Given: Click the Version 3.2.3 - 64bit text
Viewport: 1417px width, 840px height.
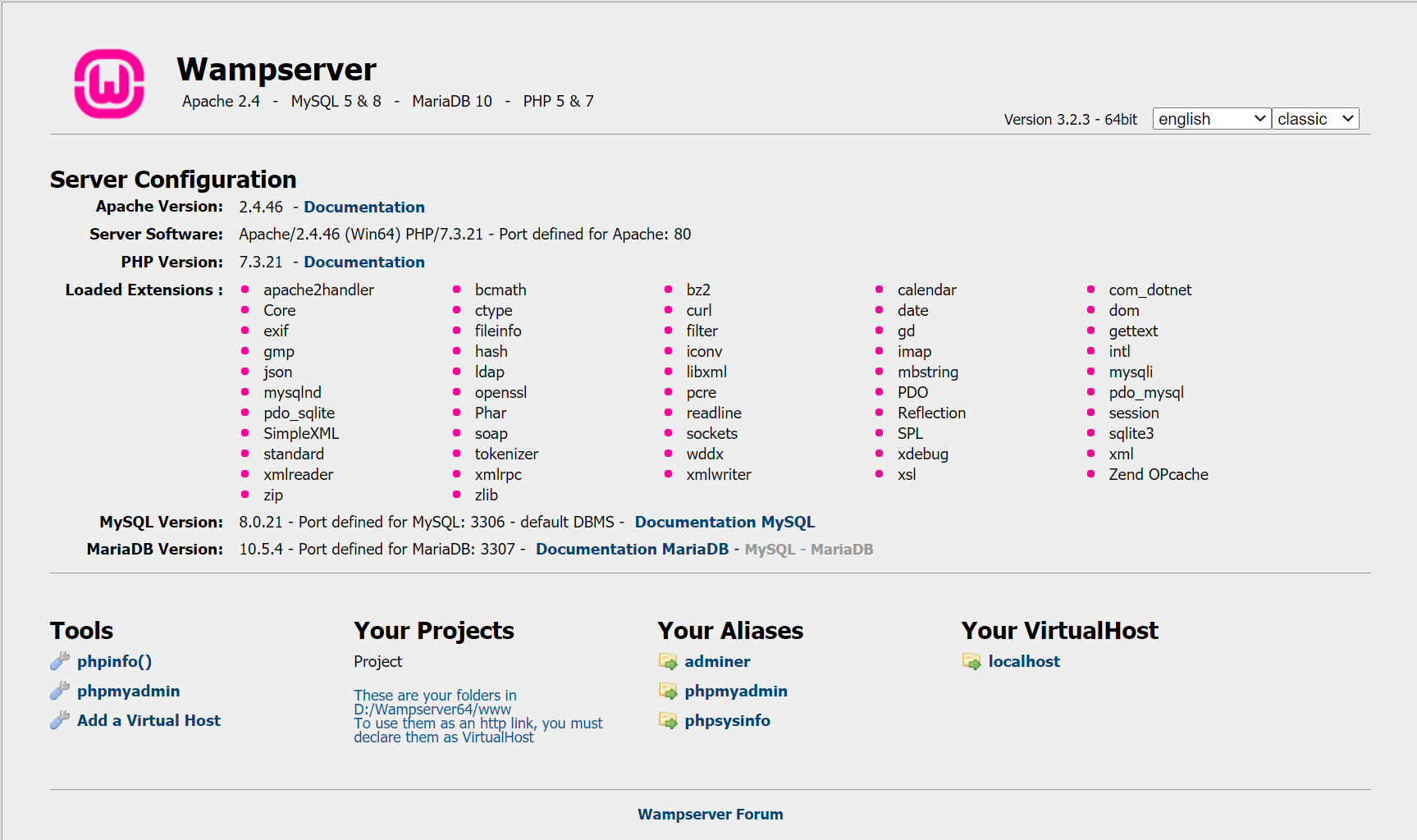Looking at the screenshot, I should tap(1070, 119).
